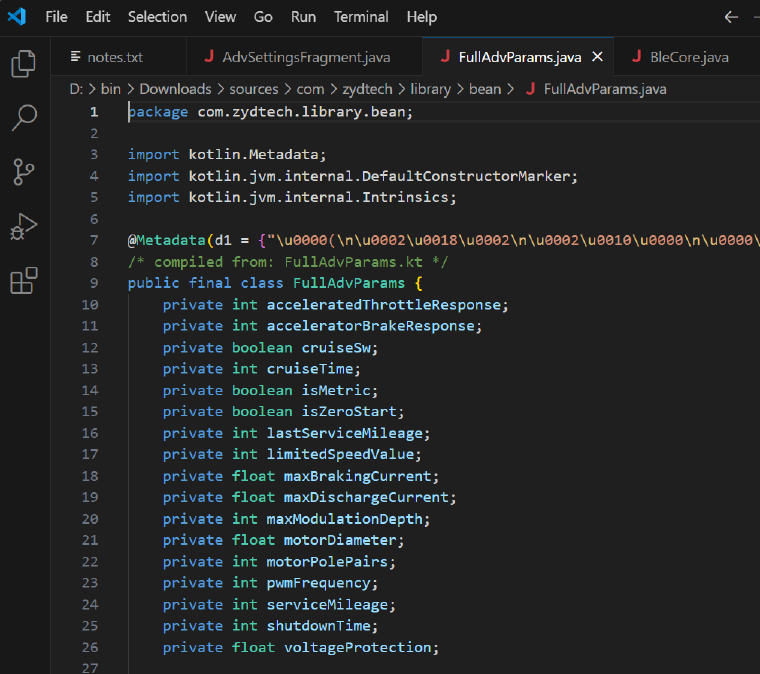The width and height of the screenshot is (760, 674).
Task: Click field 'maxDischargeCurrent'
Action: (x=366, y=497)
